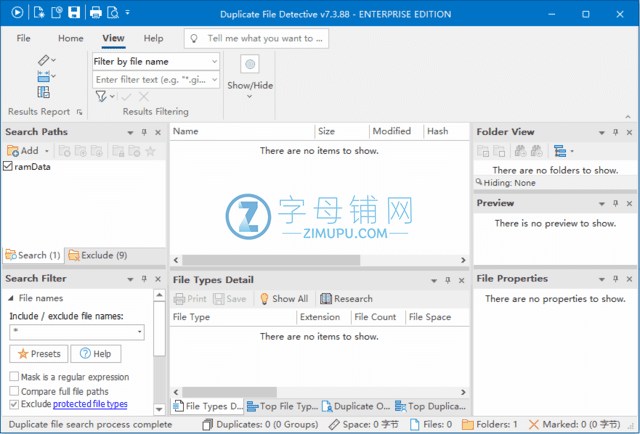Collapse the File names section

(x=11, y=298)
